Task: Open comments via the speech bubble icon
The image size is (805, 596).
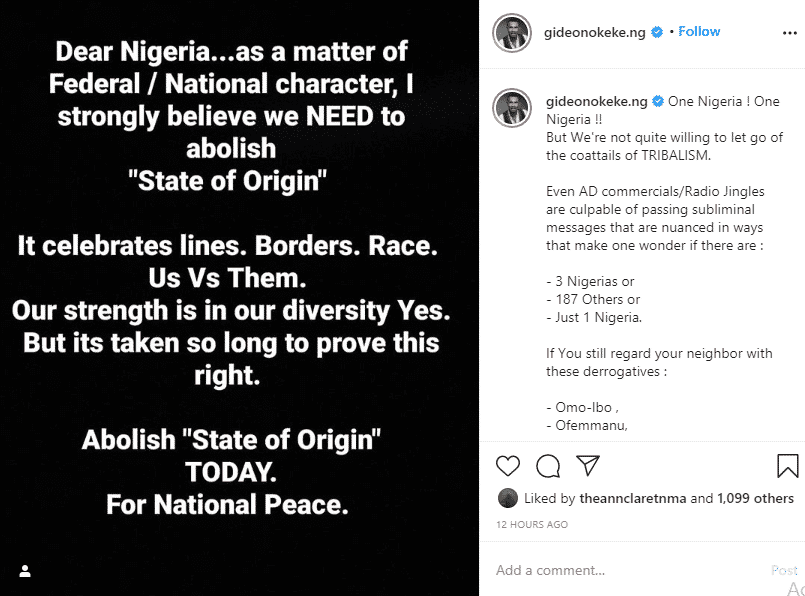Action: click(x=548, y=465)
